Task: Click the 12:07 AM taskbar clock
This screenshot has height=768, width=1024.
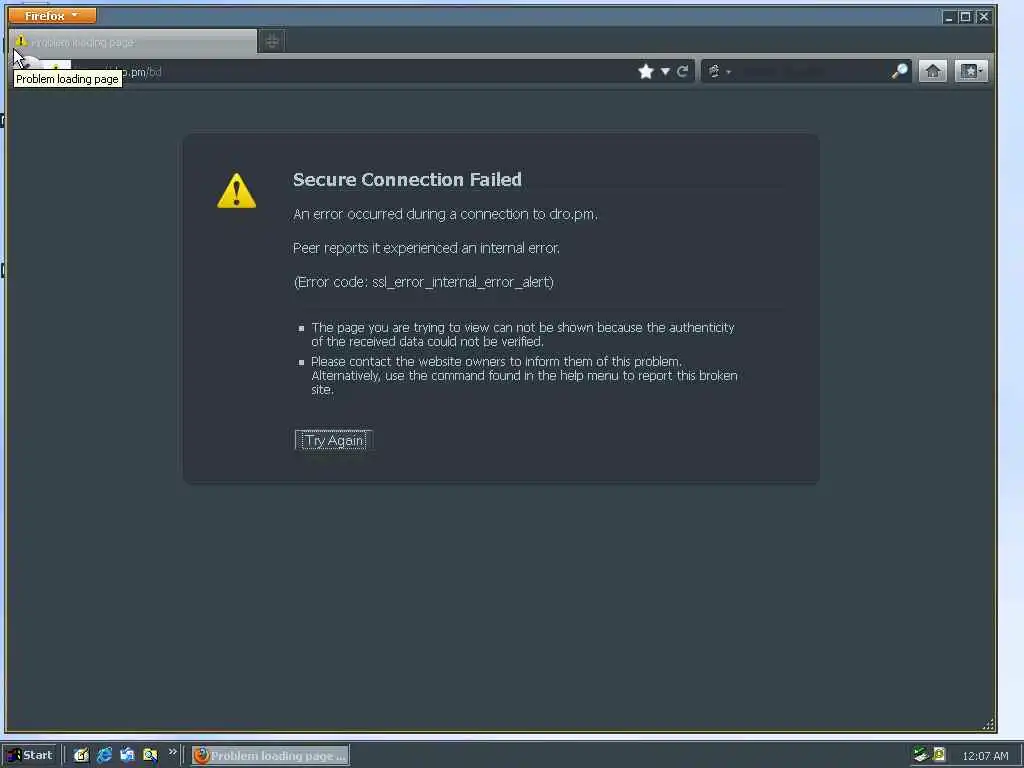Action: [985, 756]
